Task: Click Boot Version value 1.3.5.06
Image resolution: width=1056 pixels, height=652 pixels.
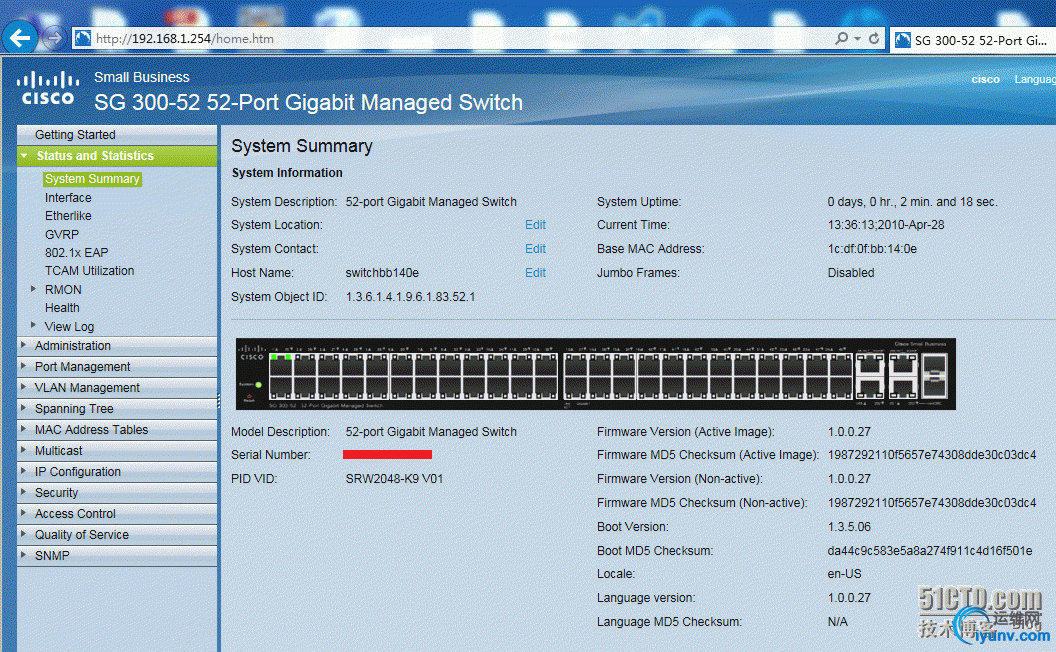Action: [x=849, y=527]
